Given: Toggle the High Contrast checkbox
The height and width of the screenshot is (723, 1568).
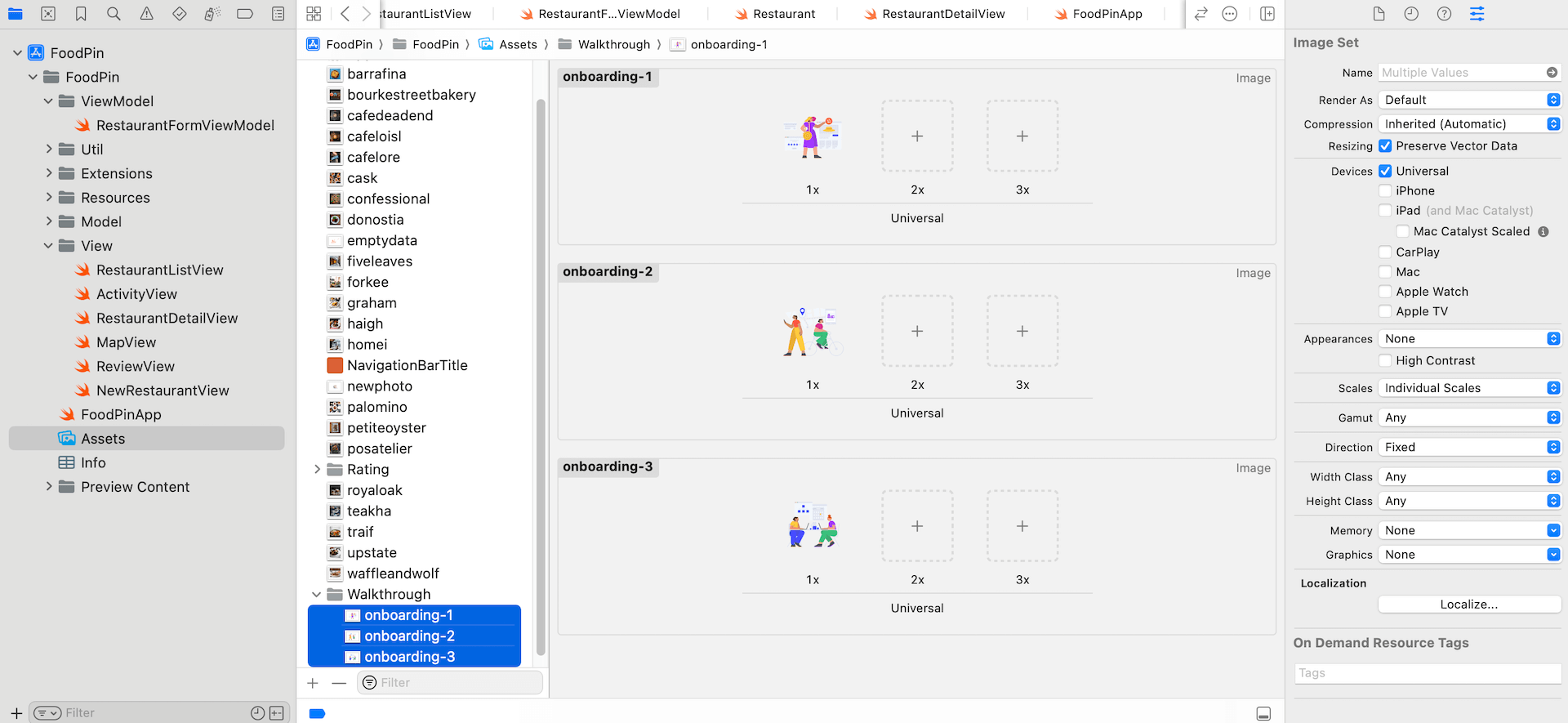Looking at the screenshot, I should [1385, 361].
